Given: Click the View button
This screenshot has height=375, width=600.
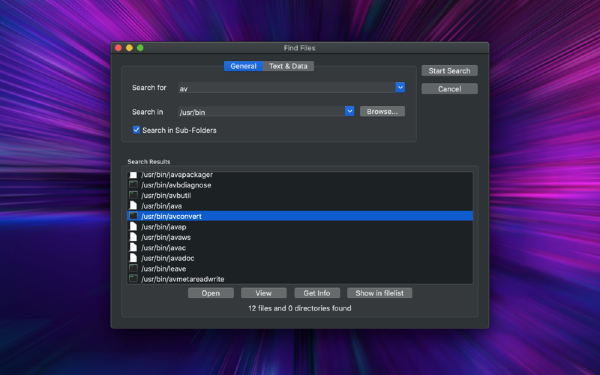Looking at the screenshot, I should [264, 293].
